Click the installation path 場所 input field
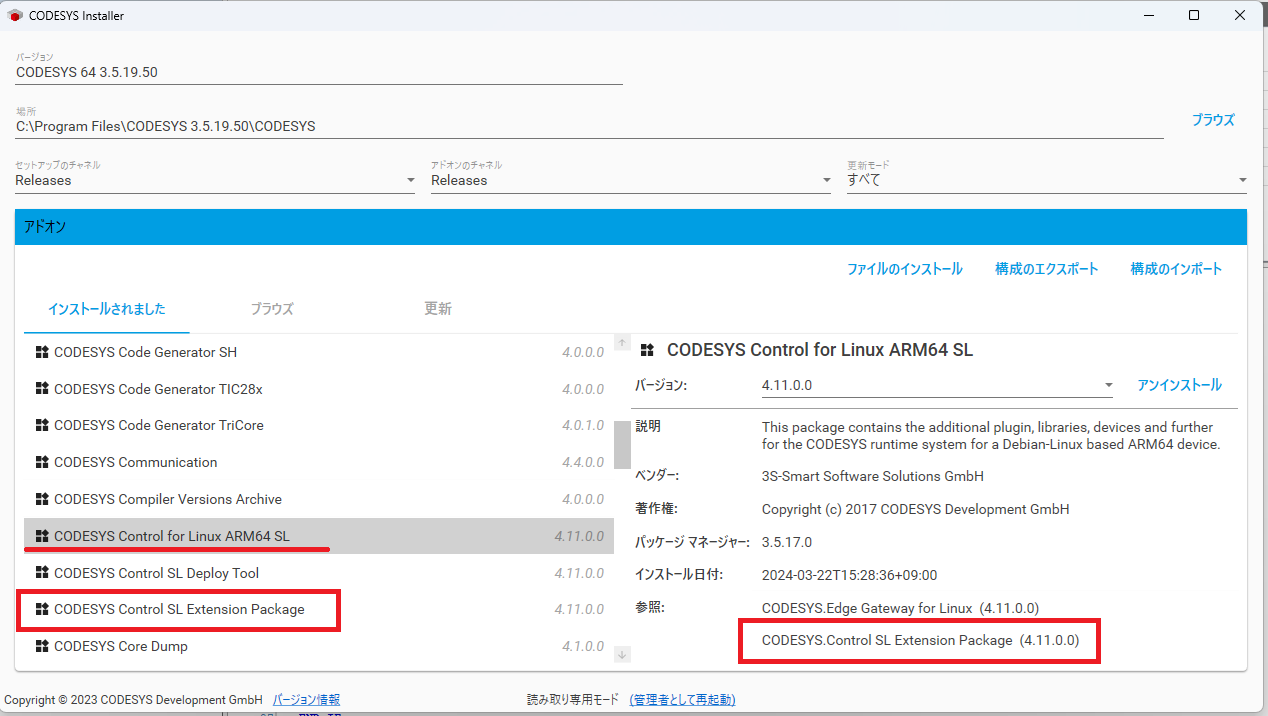The width and height of the screenshot is (1268, 716). click(400, 125)
